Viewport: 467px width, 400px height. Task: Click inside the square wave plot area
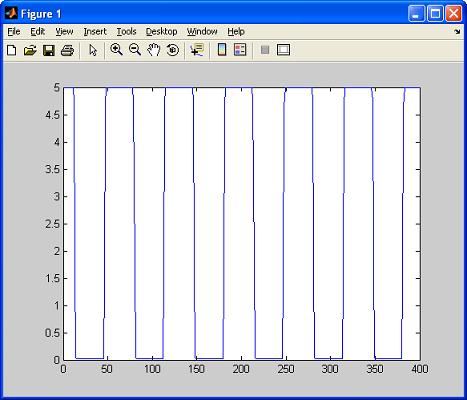coord(242,224)
